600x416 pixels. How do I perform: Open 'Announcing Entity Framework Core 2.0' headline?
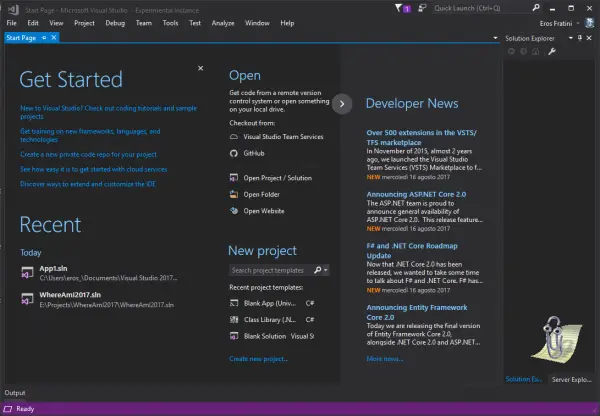pos(417,312)
